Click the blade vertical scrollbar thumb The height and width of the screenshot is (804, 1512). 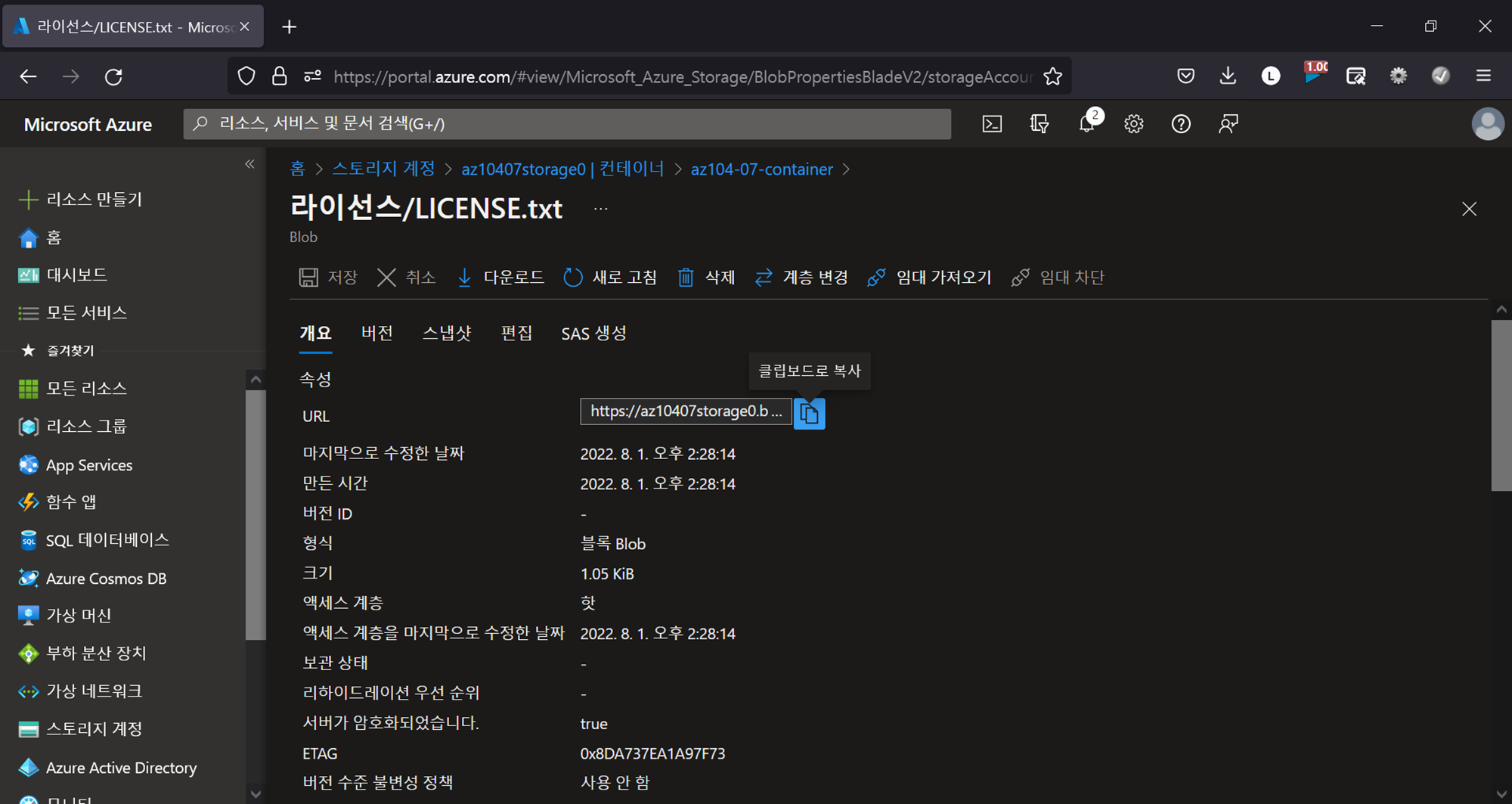pos(1501,405)
